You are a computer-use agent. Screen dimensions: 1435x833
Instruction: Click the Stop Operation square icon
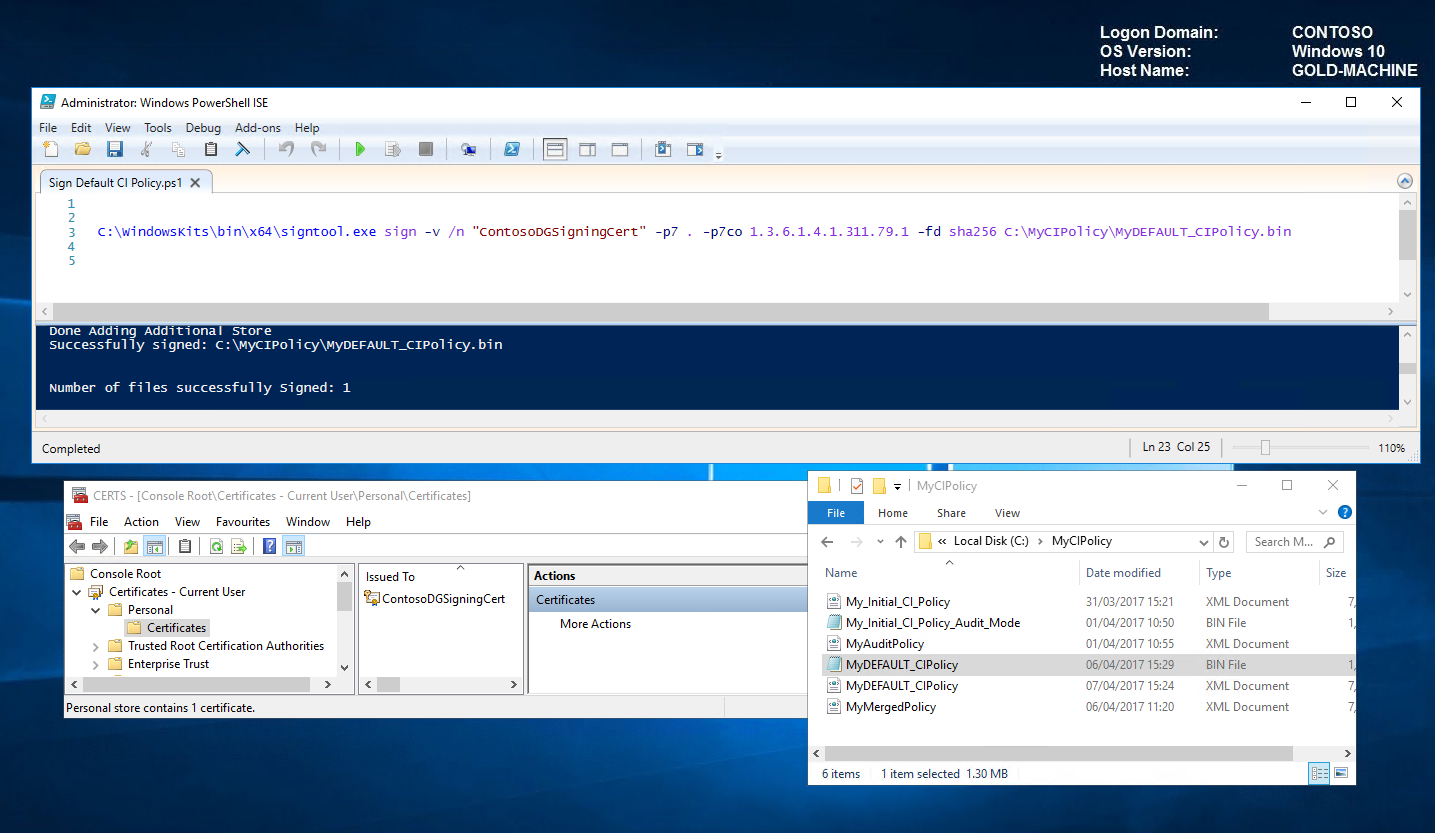[425, 150]
